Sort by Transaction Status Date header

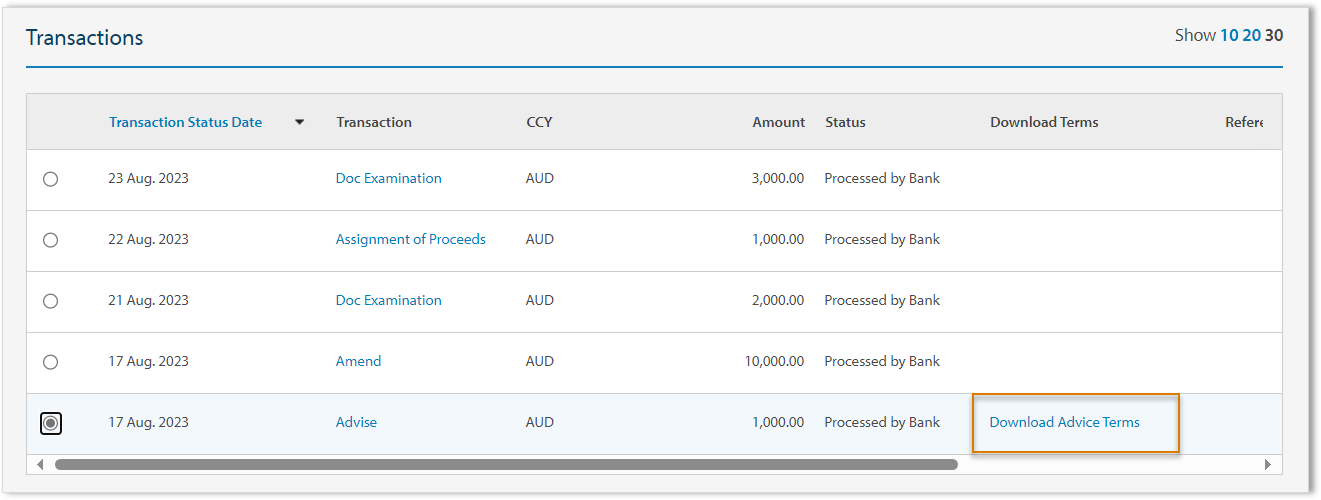[185, 122]
